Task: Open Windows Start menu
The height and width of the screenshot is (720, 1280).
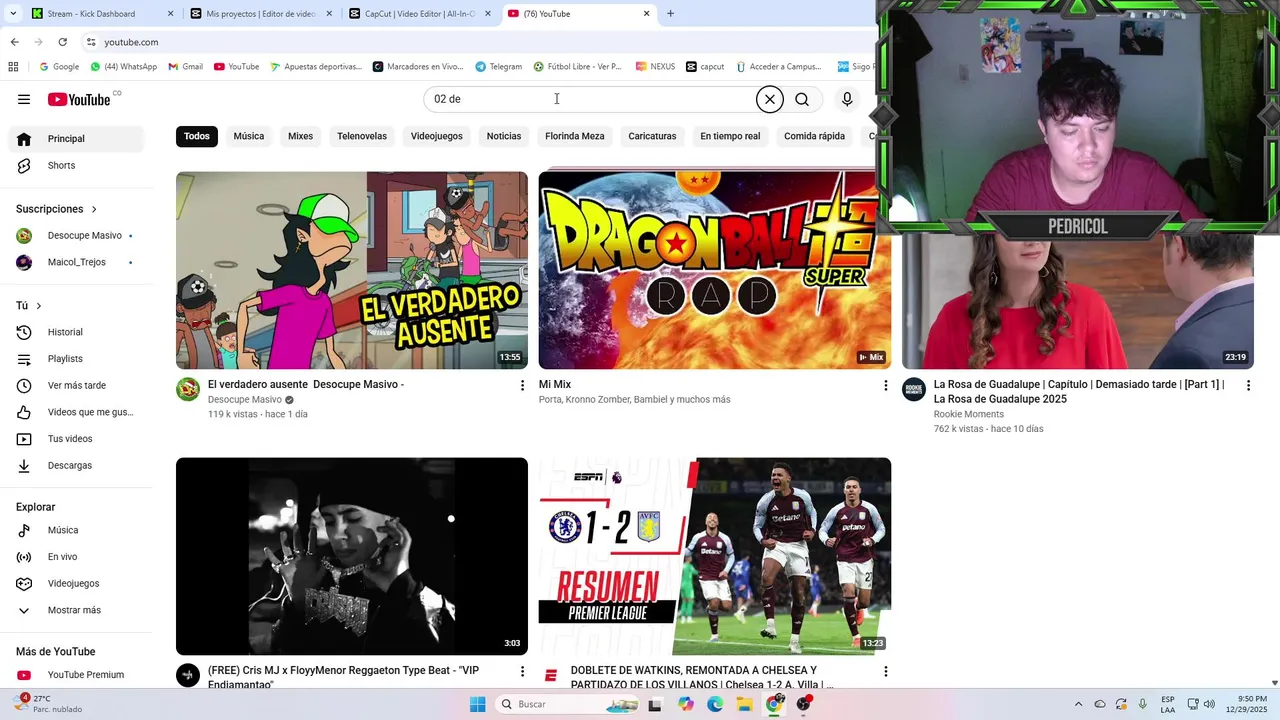Action: pyautogui.click(x=477, y=704)
